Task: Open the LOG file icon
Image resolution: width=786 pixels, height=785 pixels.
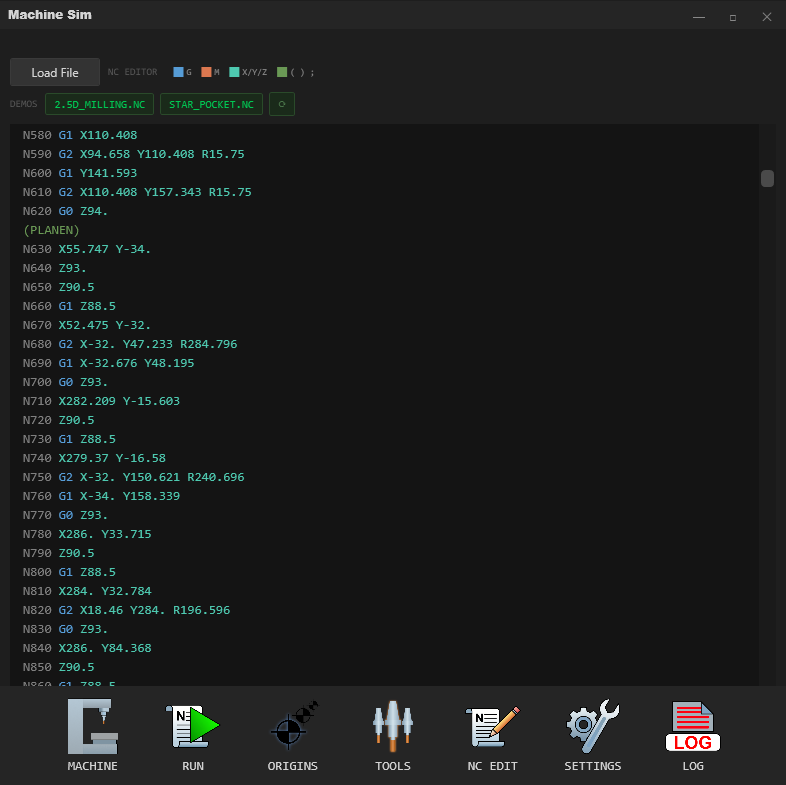Action: pos(693,726)
